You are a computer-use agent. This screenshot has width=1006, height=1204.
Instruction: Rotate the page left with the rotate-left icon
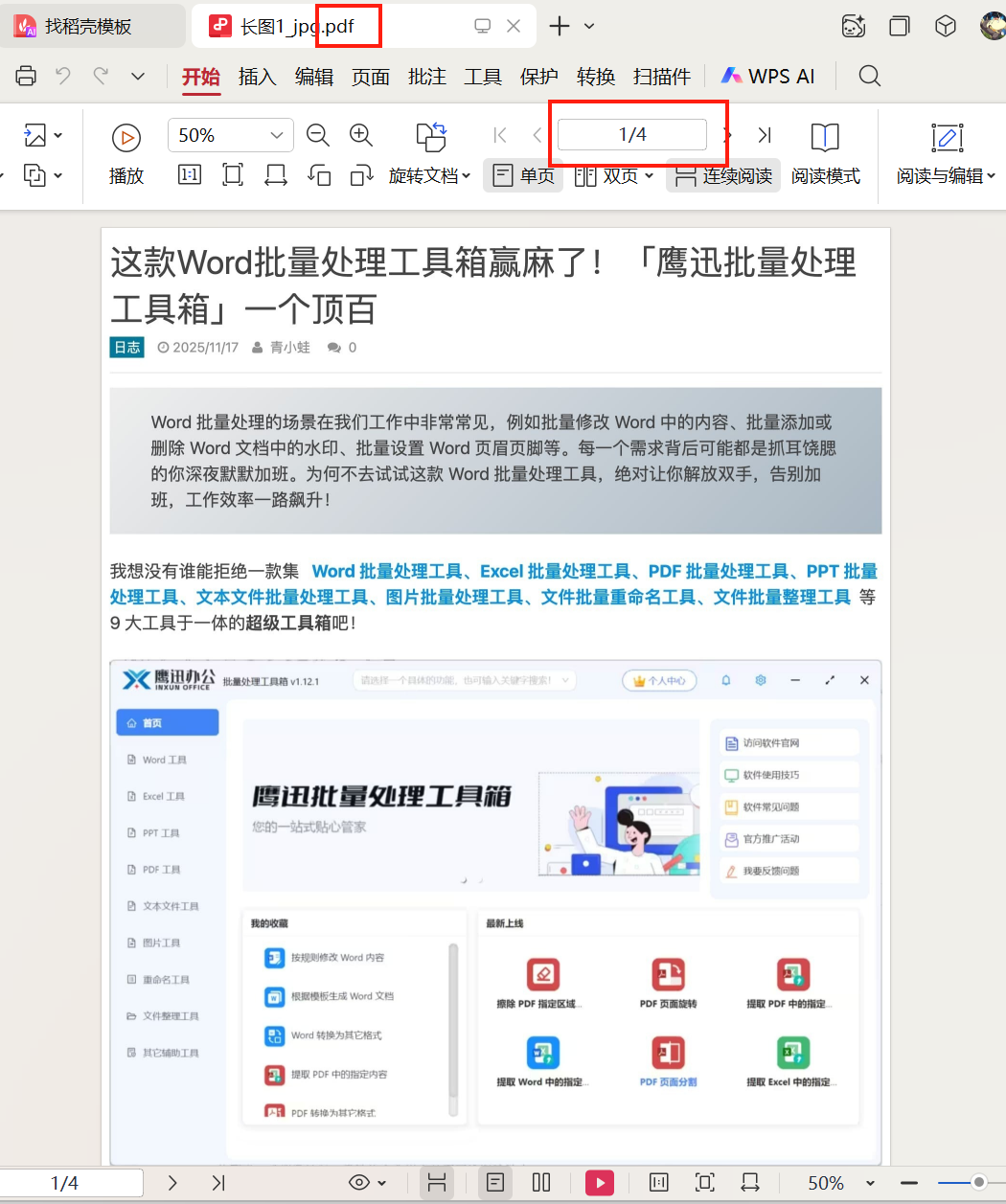pos(320,174)
